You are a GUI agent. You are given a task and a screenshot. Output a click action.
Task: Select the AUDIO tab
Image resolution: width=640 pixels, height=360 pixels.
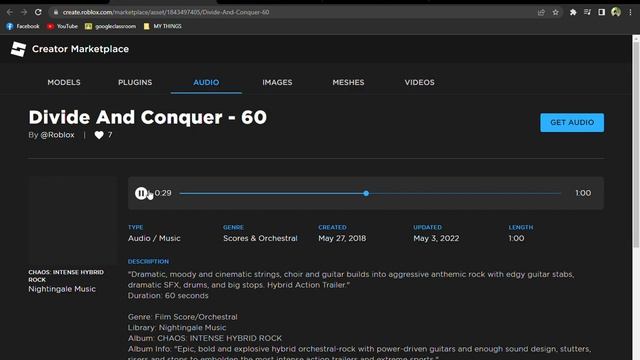click(x=206, y=82)
